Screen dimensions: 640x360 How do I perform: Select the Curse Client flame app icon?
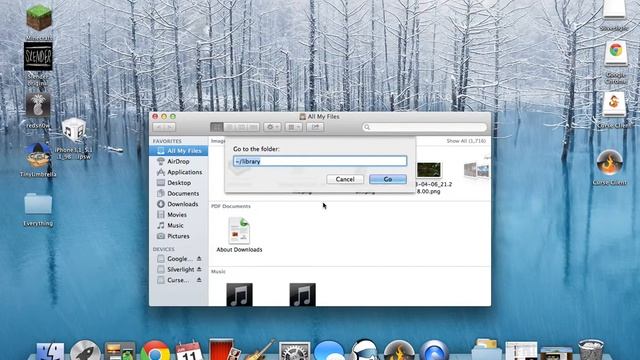pyautogui.click(x=609, y=162)
